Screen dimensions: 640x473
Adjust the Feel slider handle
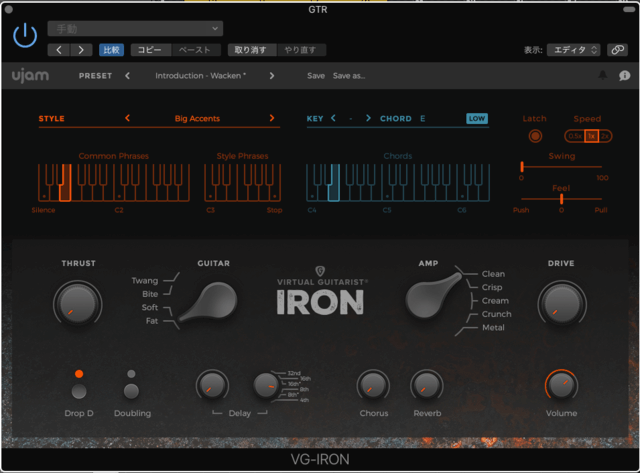point(562,199)
